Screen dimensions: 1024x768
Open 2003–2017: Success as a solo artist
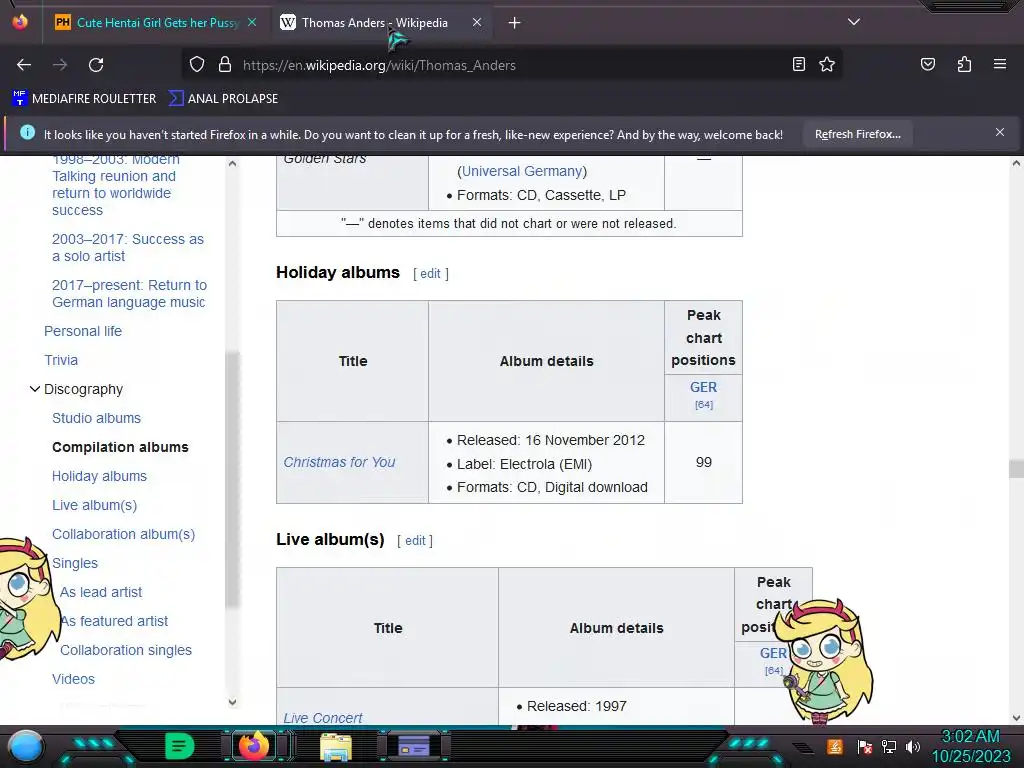tap(128, 248)
